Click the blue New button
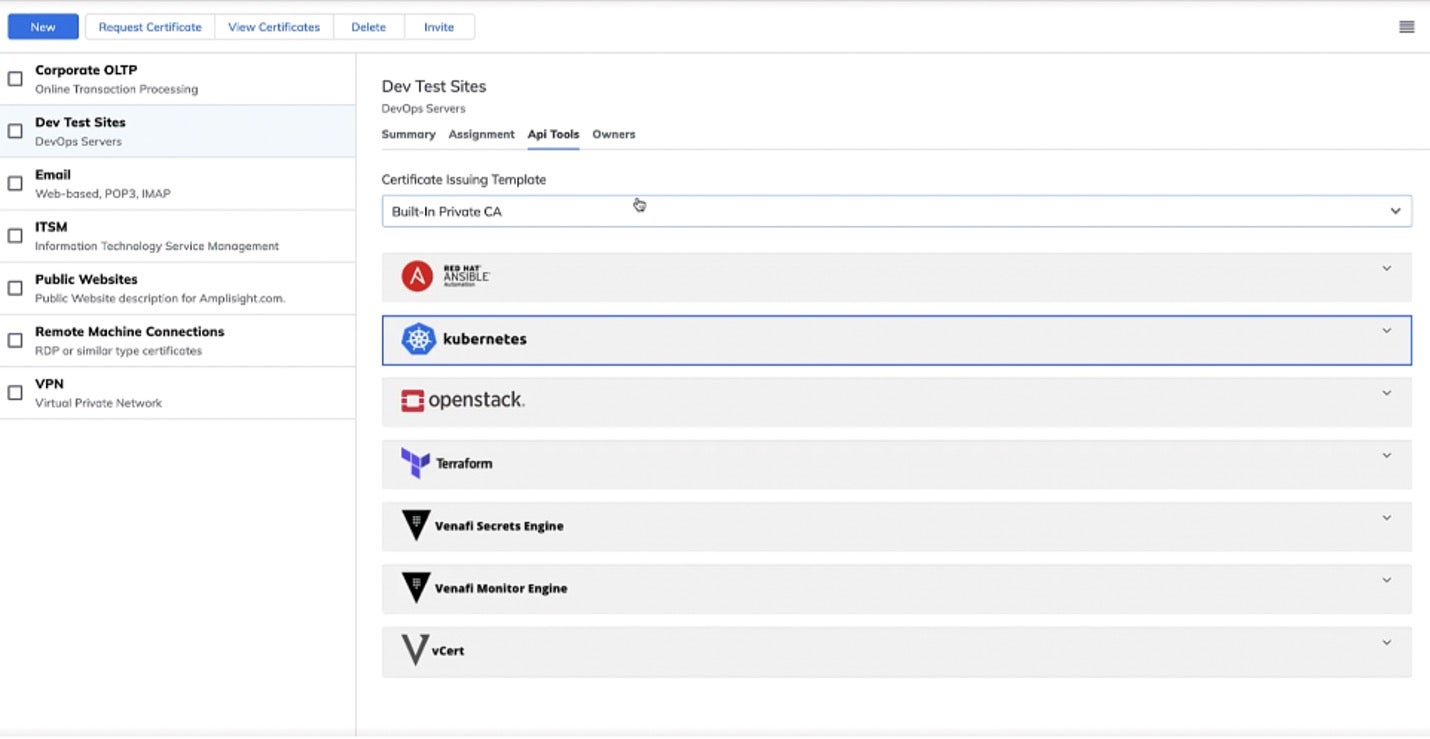Screen dimensions: 1430x739 tap(43, 27)
